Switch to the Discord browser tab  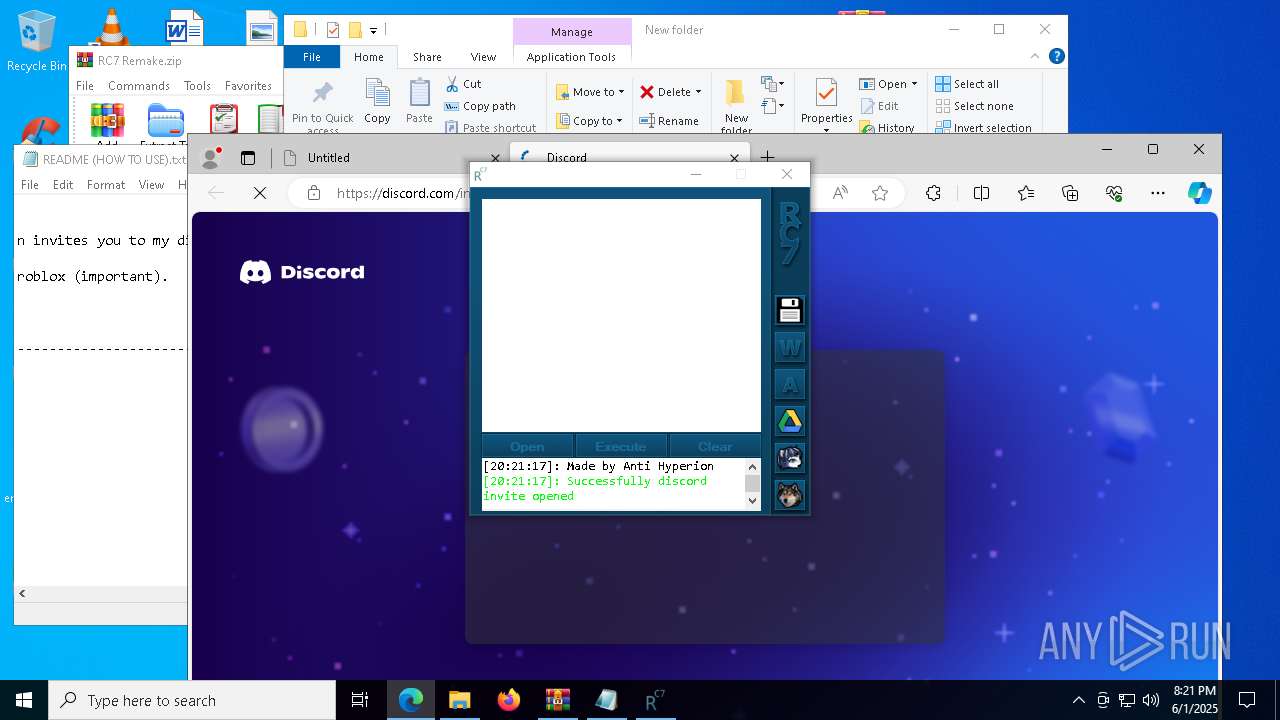point(630,157)
